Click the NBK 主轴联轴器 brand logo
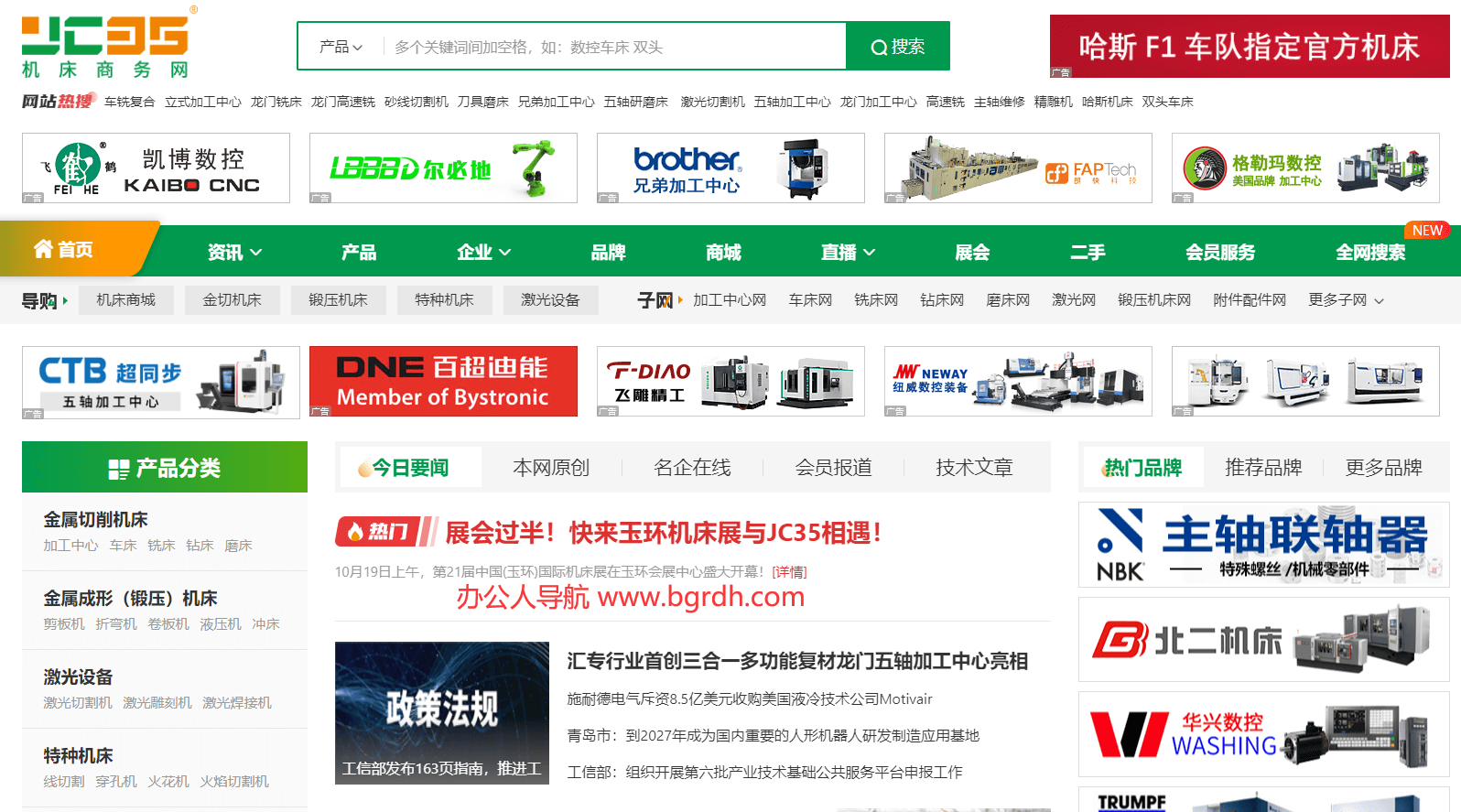Screen dimensions: 1461x812 pyautogui.click(x=1263, y=545)
